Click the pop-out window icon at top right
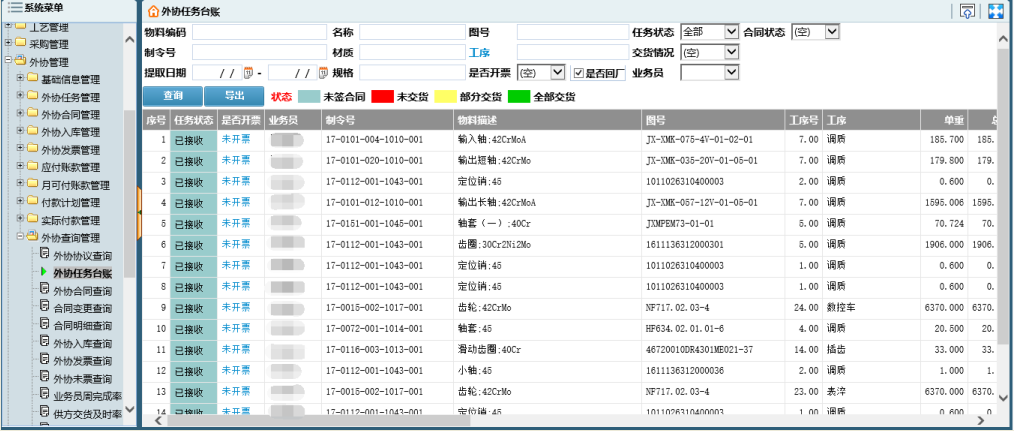 (x=966, y=12)
